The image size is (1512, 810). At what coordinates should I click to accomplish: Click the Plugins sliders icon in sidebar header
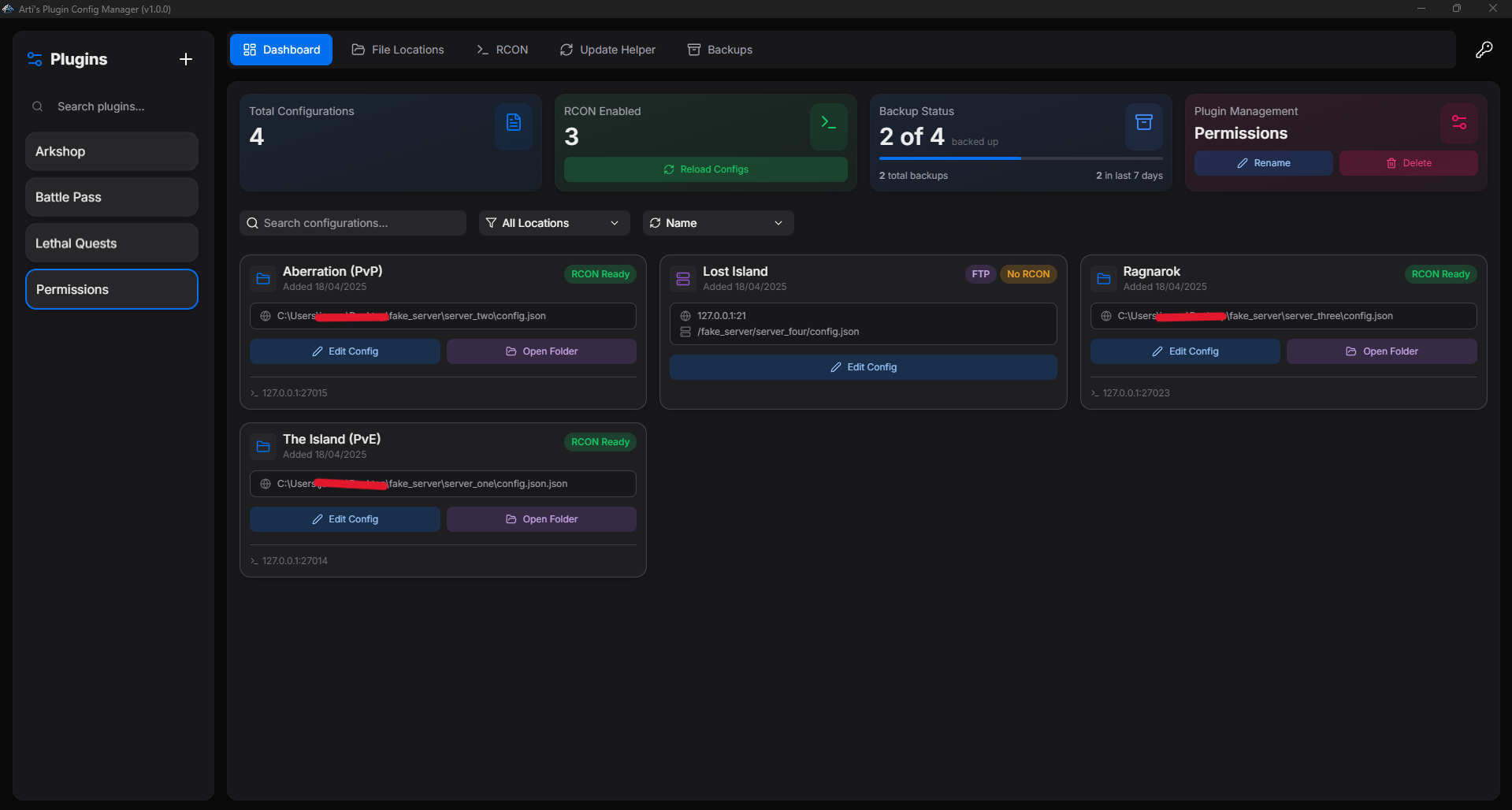35,59
